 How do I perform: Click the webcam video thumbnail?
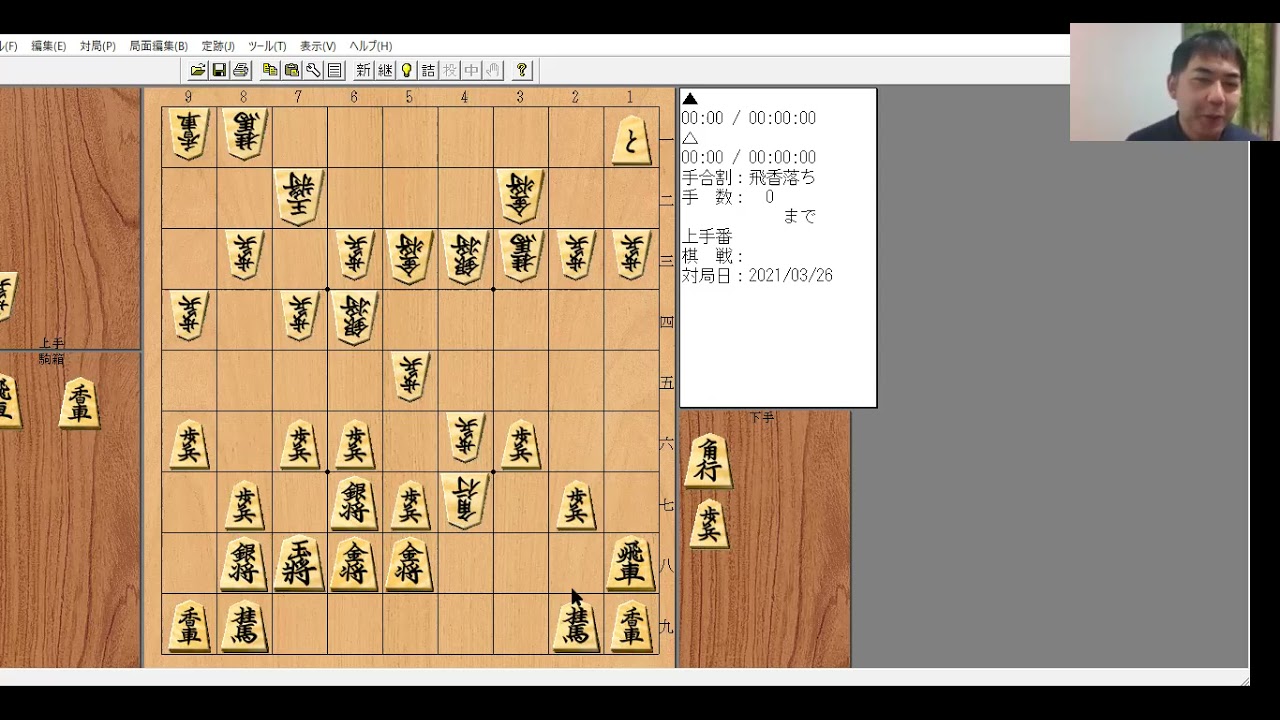point(1174,82)
